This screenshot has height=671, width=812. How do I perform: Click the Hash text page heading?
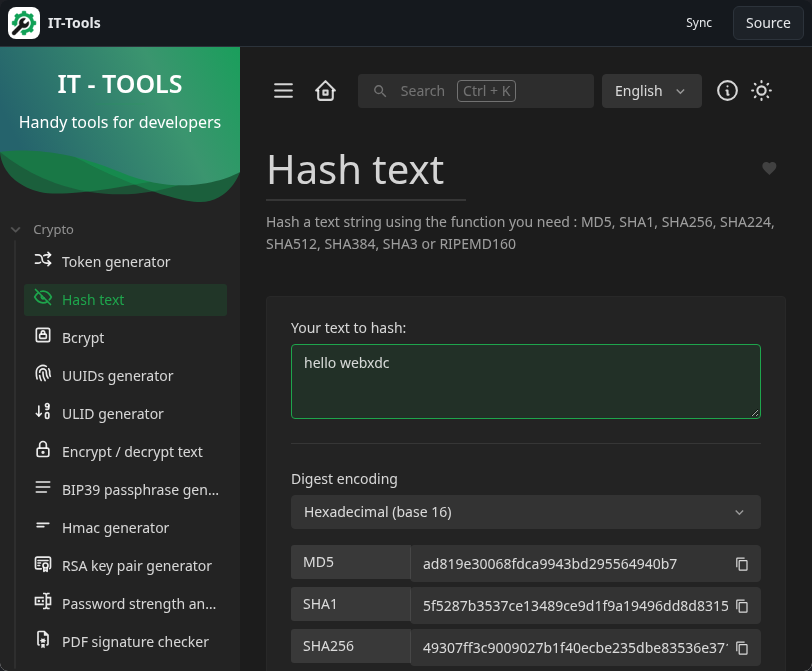pyautogui.click(x=355, y=170)
